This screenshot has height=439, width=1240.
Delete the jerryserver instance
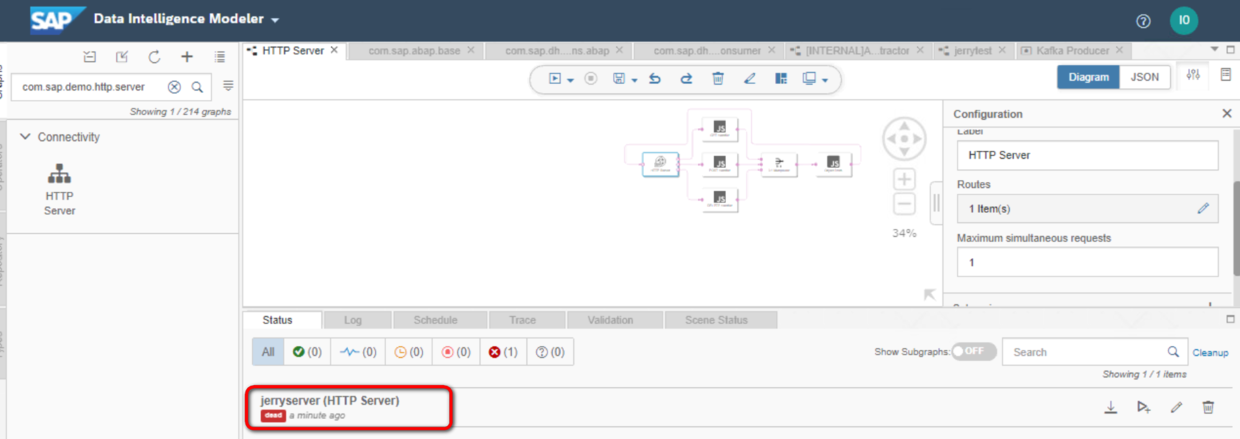coord(1208,407)
